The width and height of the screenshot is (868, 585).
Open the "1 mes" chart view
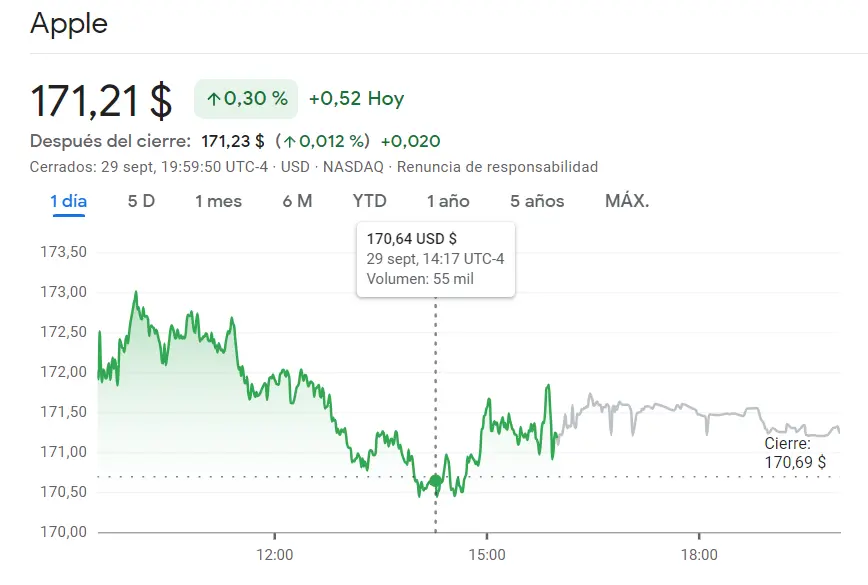click(217, 201)
